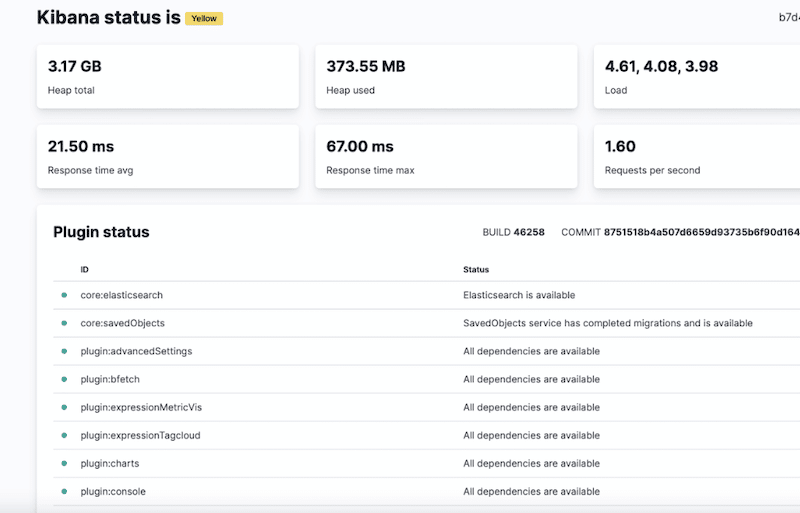The width and height of the screenshot is (800, 513).
Task: Select the green dot beside core:savedObjects
Action: point(64,323)
